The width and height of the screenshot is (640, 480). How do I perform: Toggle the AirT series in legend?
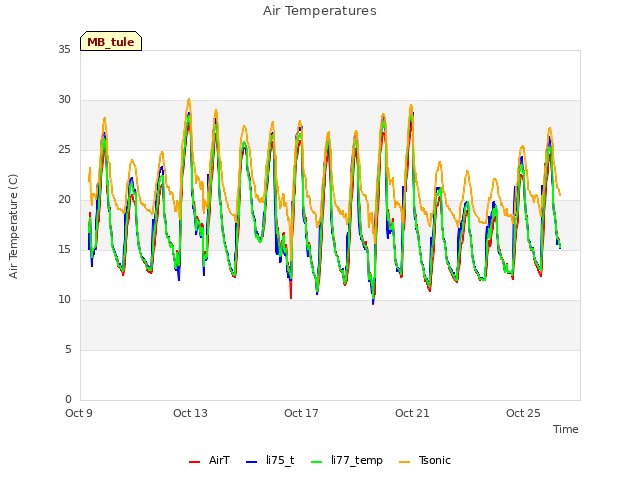point(209,460)
